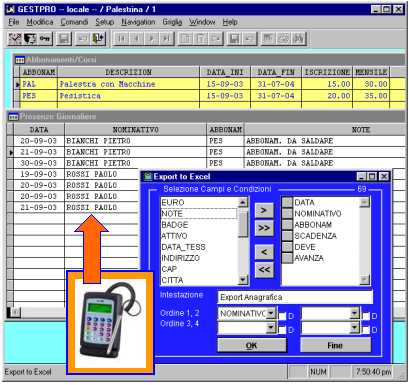Click the last record navigation icon
The image size is (409, 385).
coord(166,39)
